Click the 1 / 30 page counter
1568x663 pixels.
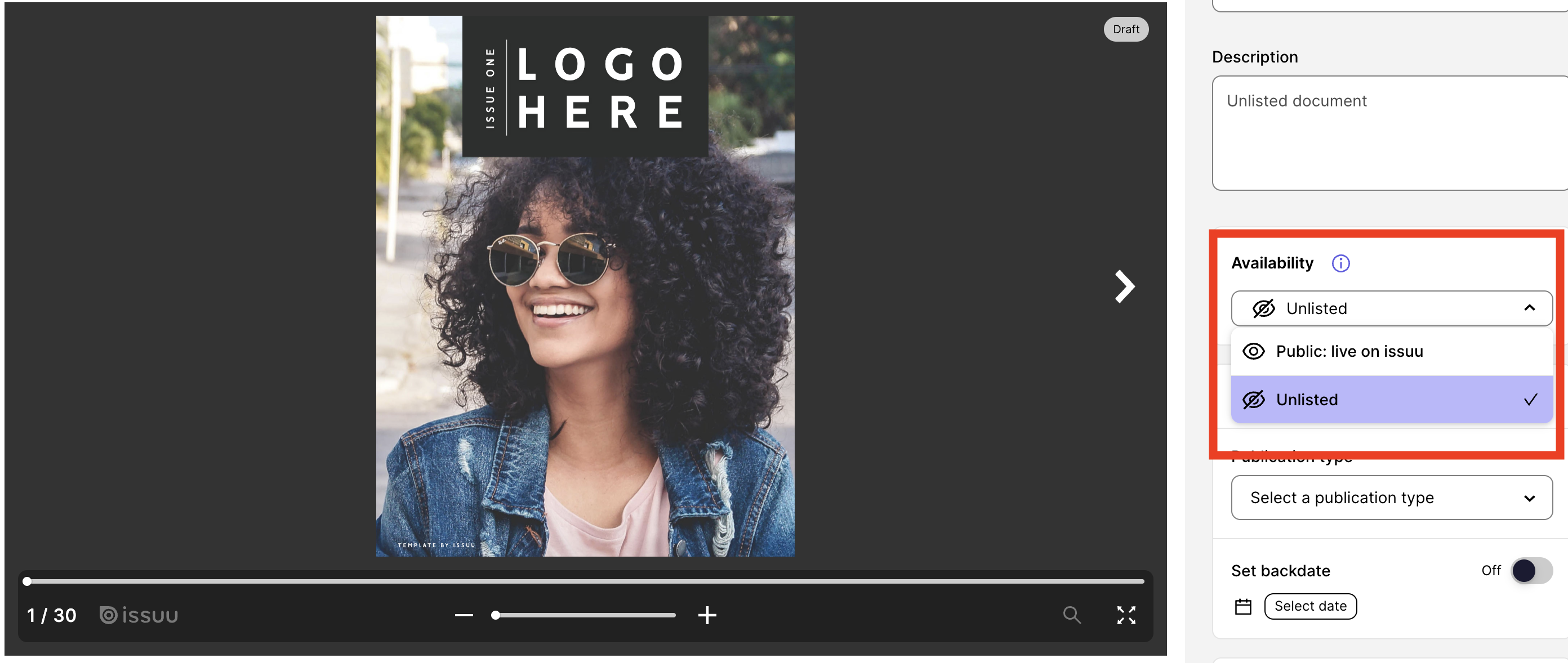click(x=52, y=616)
